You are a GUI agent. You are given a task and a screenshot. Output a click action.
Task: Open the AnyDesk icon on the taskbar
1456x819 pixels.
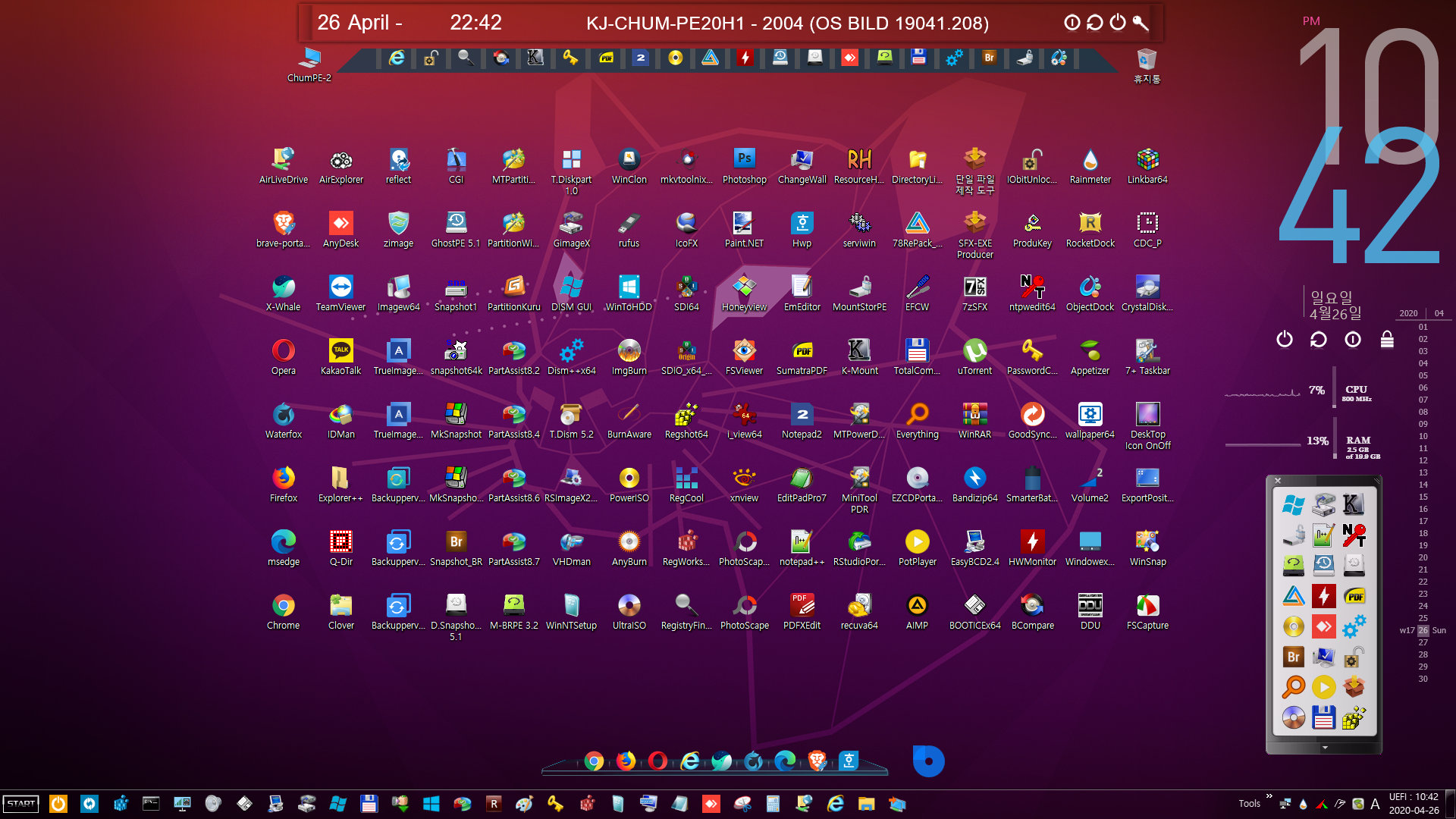click(711, 804)
